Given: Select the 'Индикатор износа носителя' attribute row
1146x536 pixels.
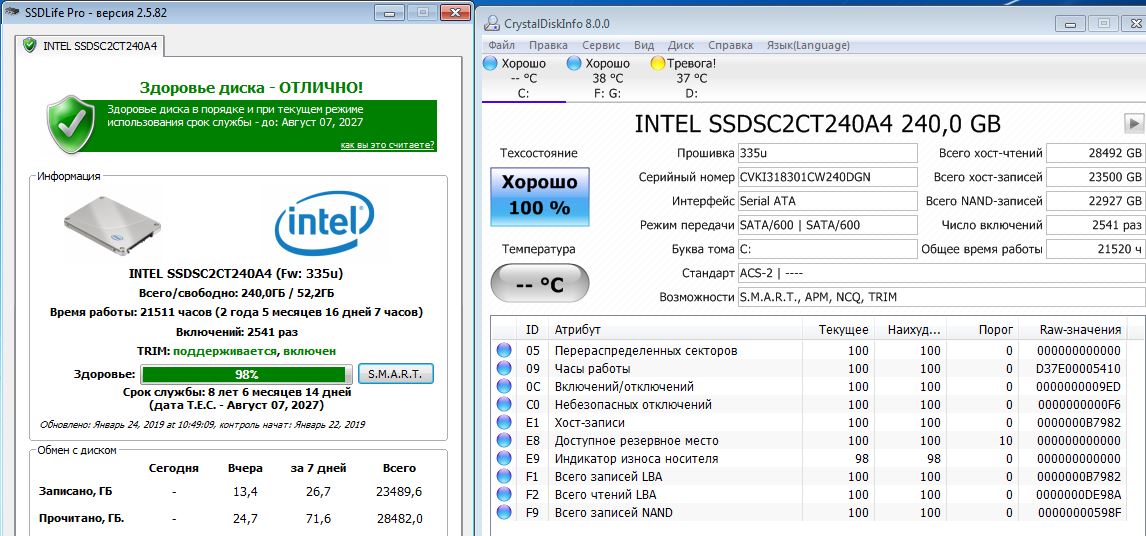Looking at the screenshot, I should (809, 458).
